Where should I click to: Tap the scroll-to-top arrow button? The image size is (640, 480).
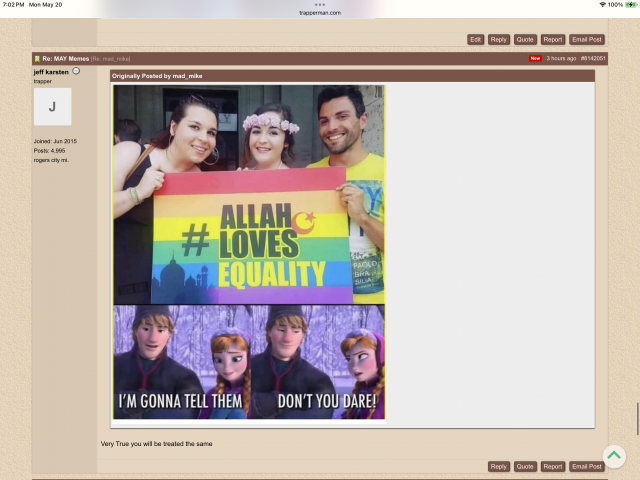point(614,456)
